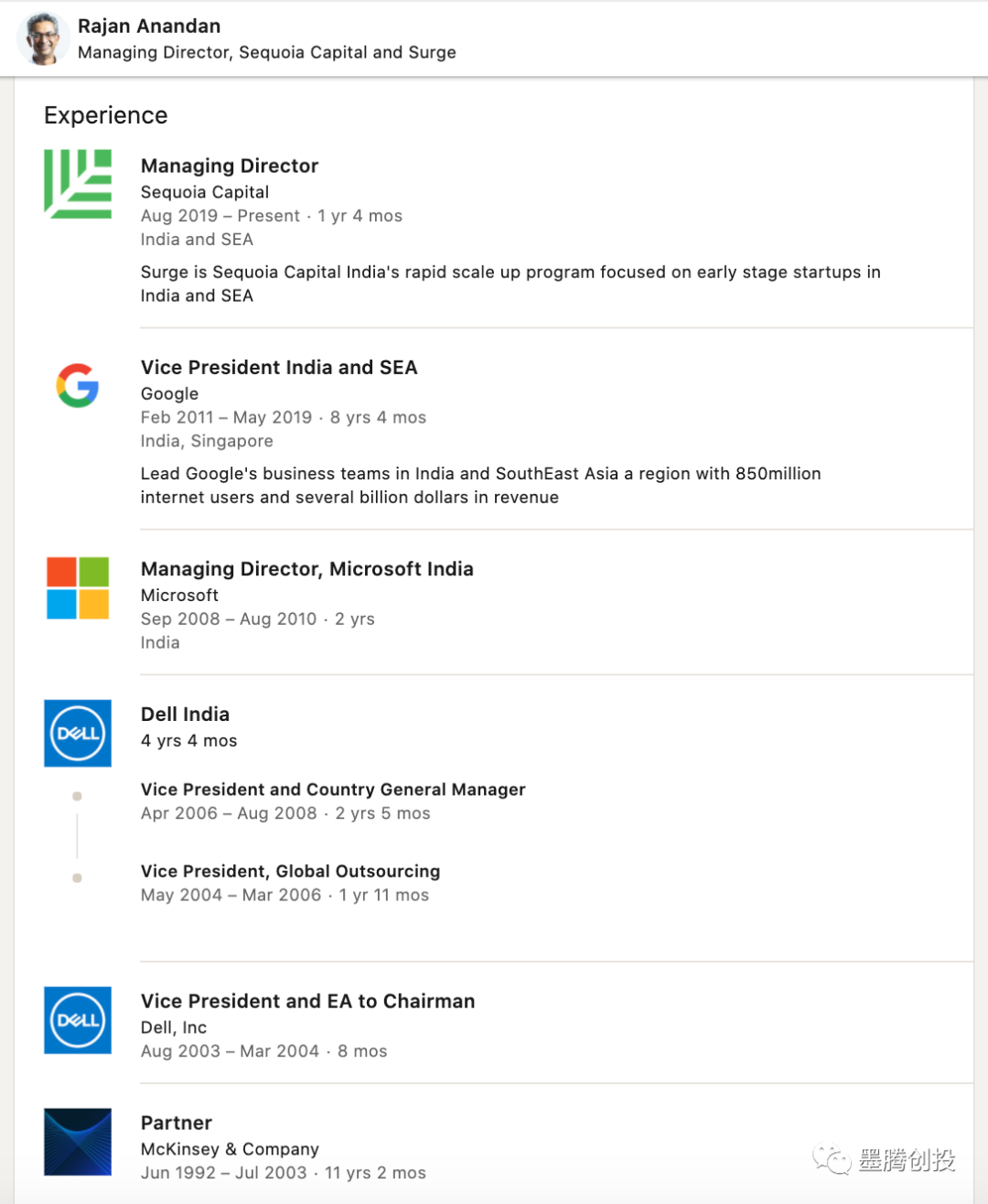Screen dimensions: 988x1204
Task: Select the Dell, Inc logo
Action: tap(78, 1019)
